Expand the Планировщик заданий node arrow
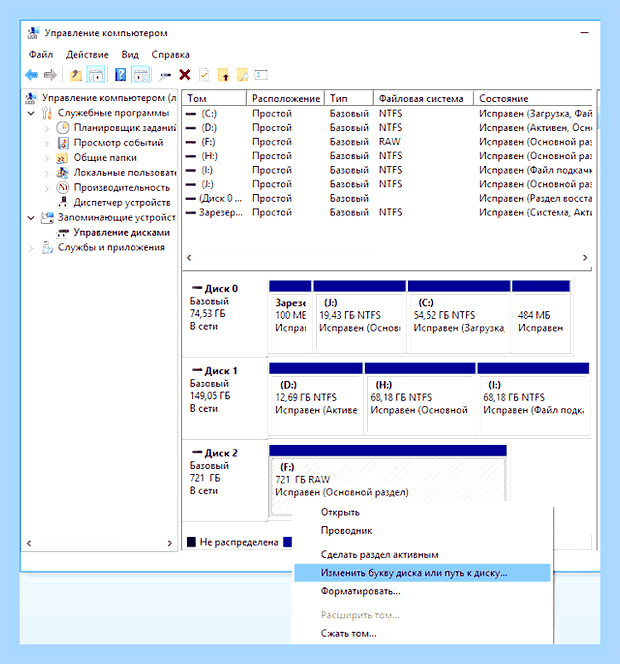 47,128
